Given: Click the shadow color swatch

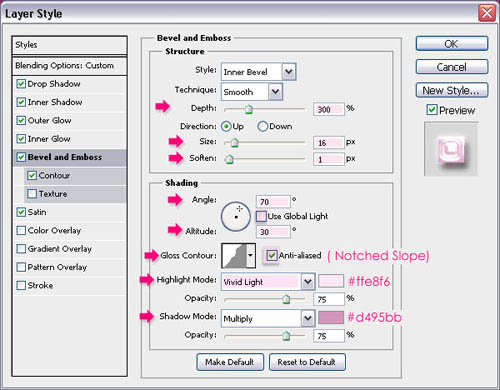Looking at the screenshot, I should [331, 317].
